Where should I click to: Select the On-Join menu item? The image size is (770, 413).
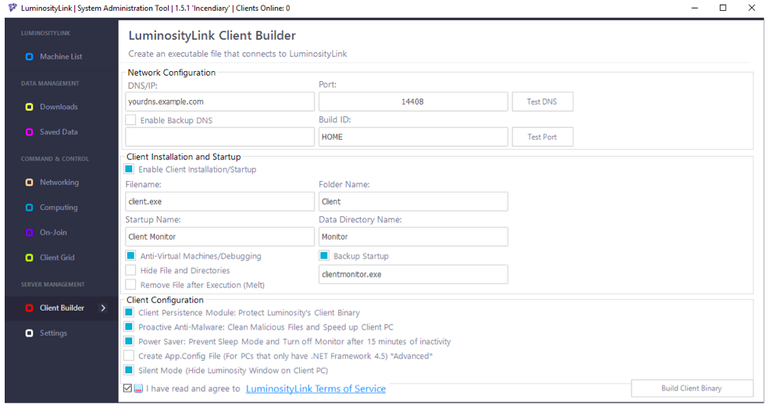pos(53,232)
